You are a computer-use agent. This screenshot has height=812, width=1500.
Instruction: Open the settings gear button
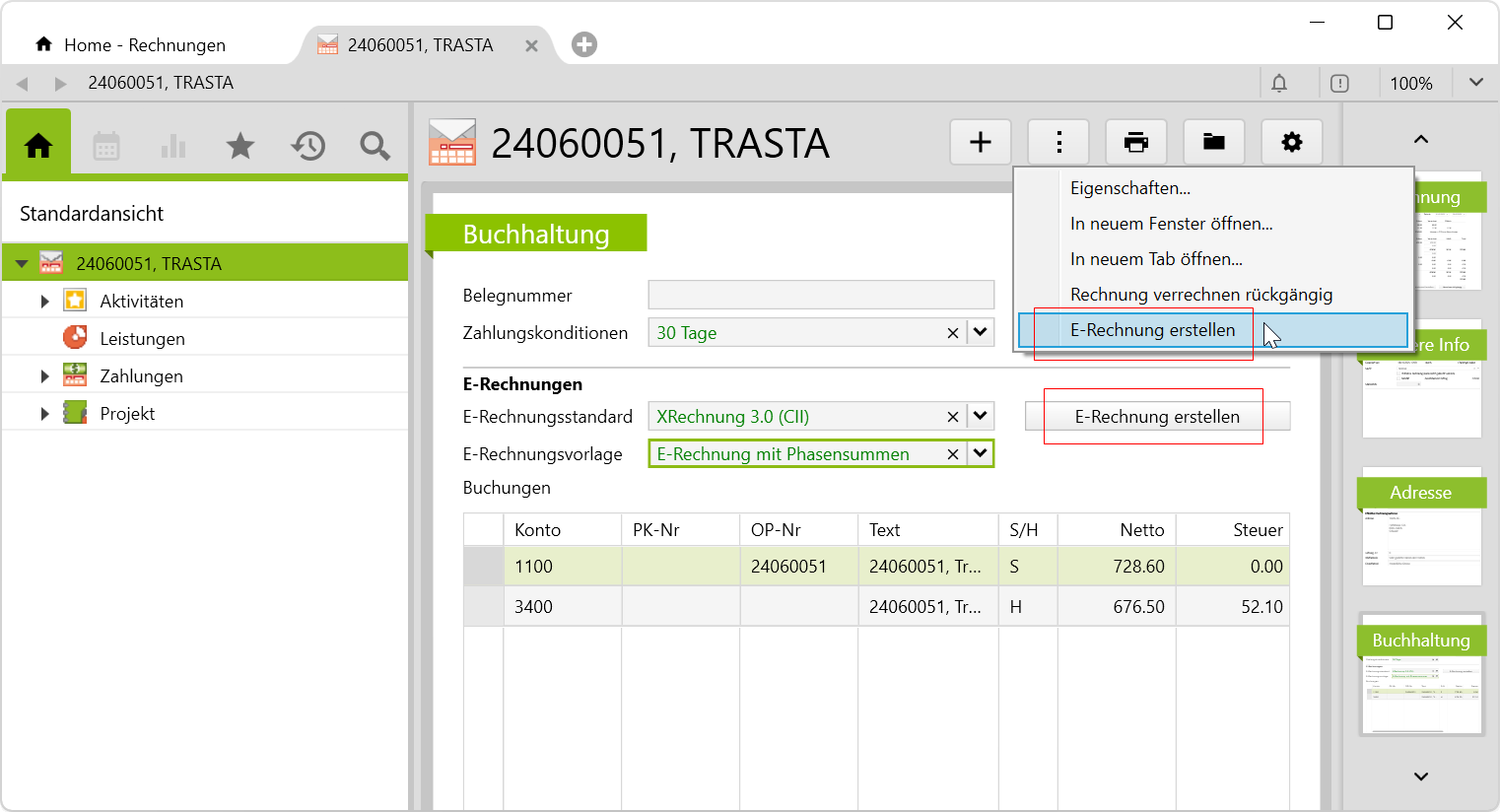[1291, 143]
